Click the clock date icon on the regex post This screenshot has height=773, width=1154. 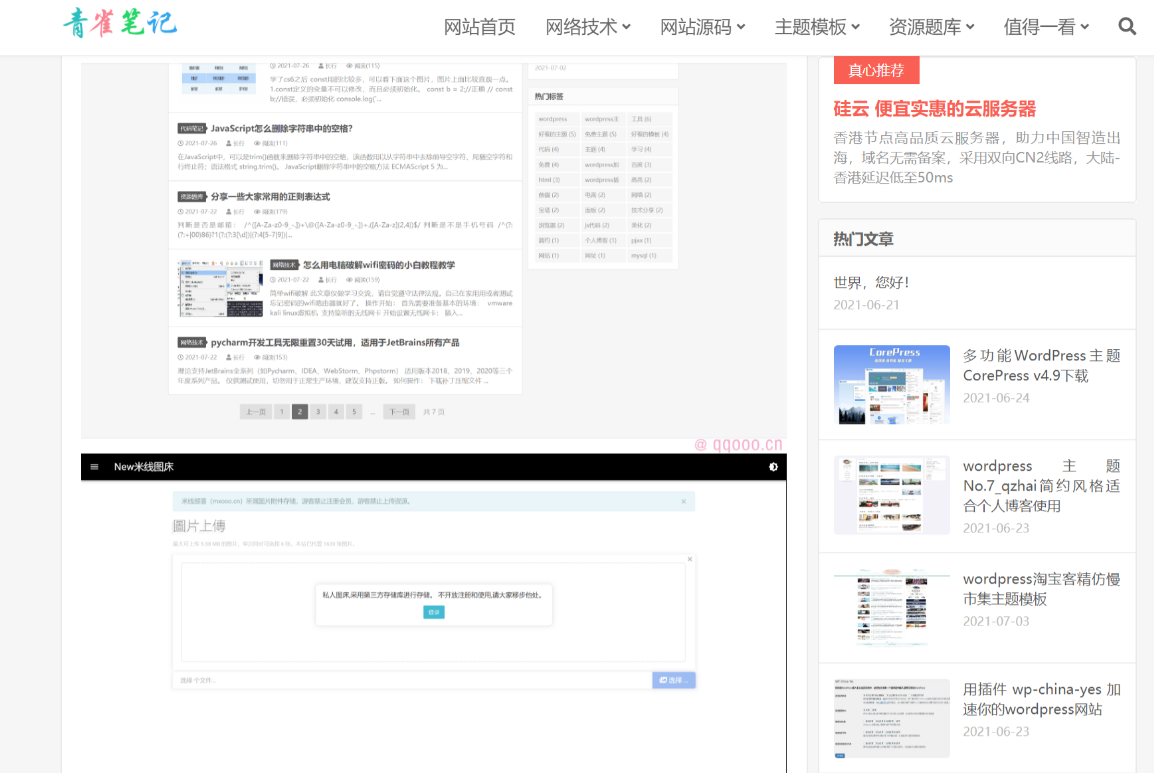pyautogui.click(x=179, y=212)
